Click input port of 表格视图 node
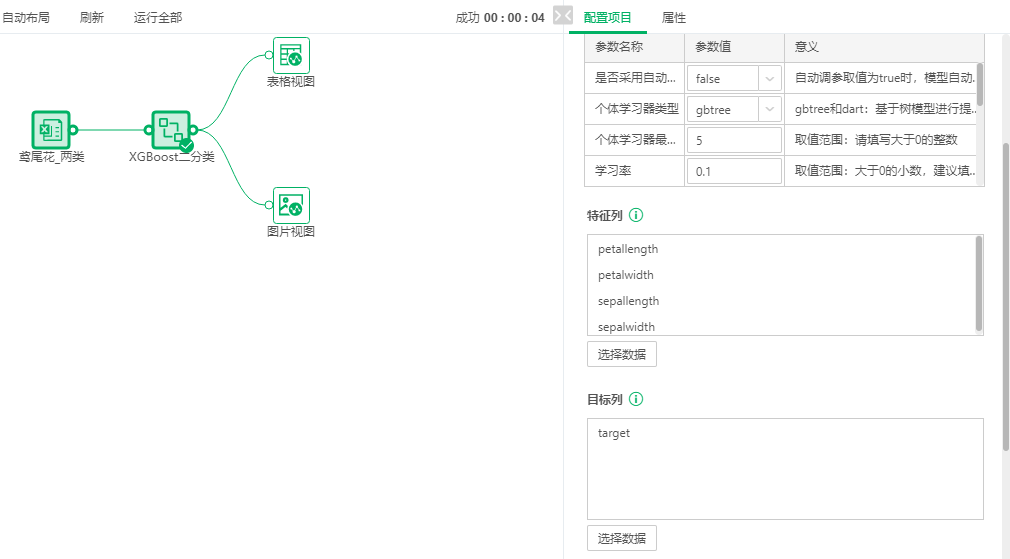 click(x=269, y=55)
